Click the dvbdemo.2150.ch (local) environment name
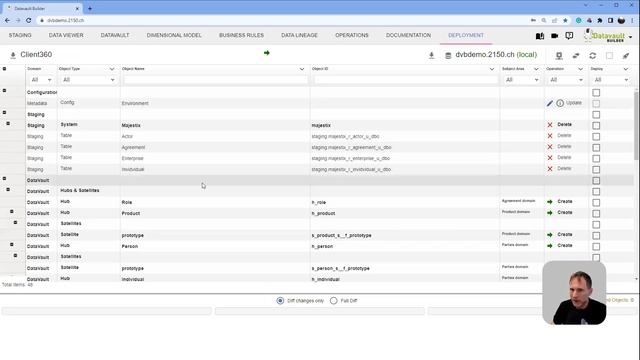The image size is (640, 360). pyautogui.click(x=496, y=55)
